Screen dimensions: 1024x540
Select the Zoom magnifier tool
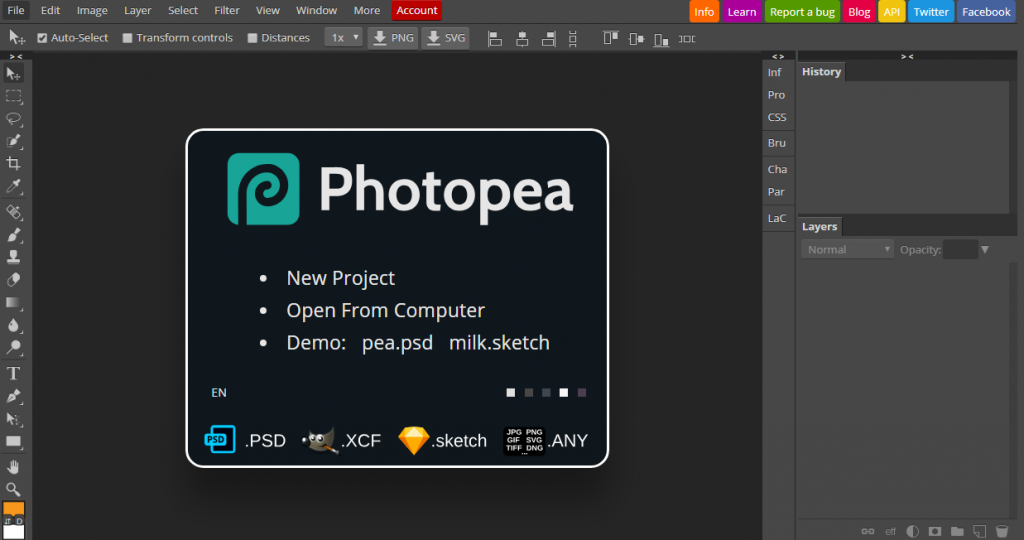(x=13, y=489)
